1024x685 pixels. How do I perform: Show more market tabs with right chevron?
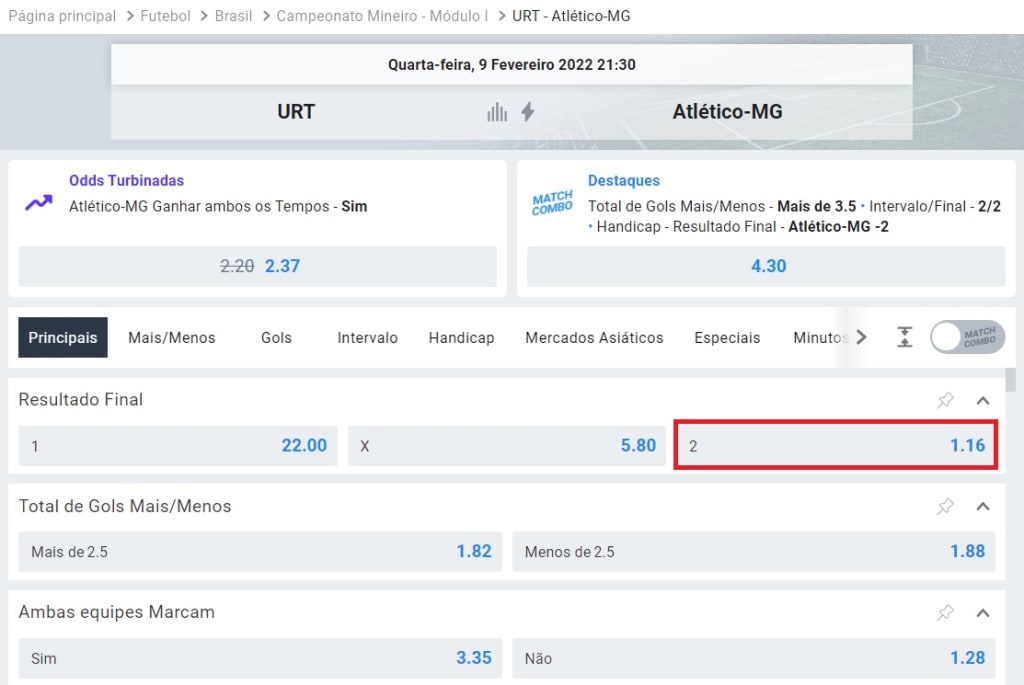point(861,337)
